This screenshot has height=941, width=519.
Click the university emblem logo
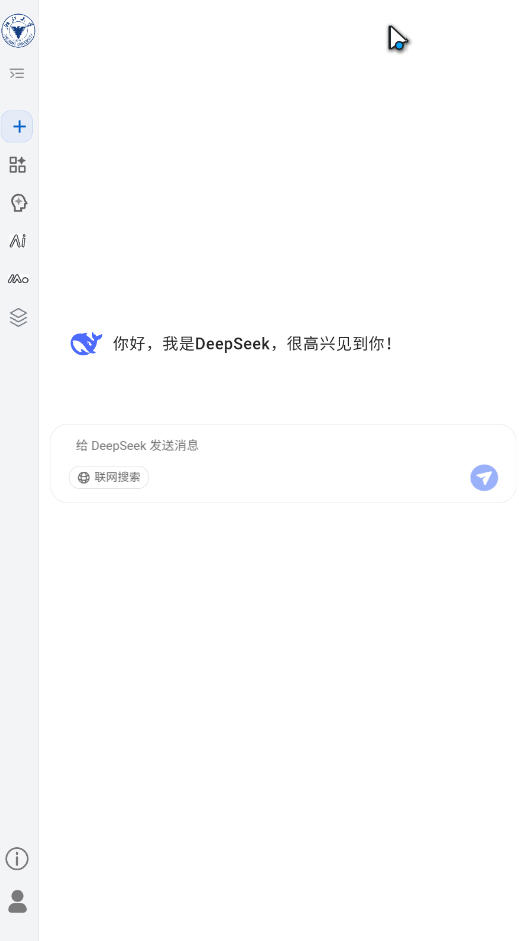[19, 31]
